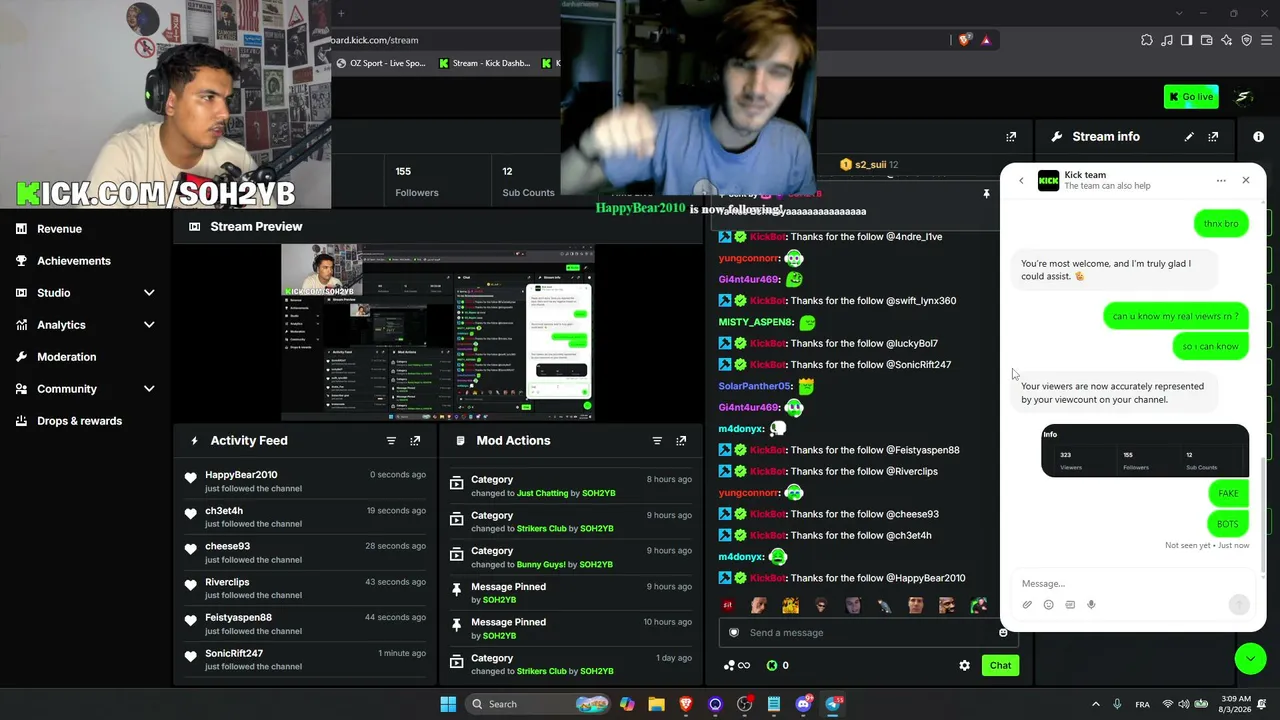Open the browser media control music icon
Viewport: 1280px width, 720px height.
click(1167, 40)
